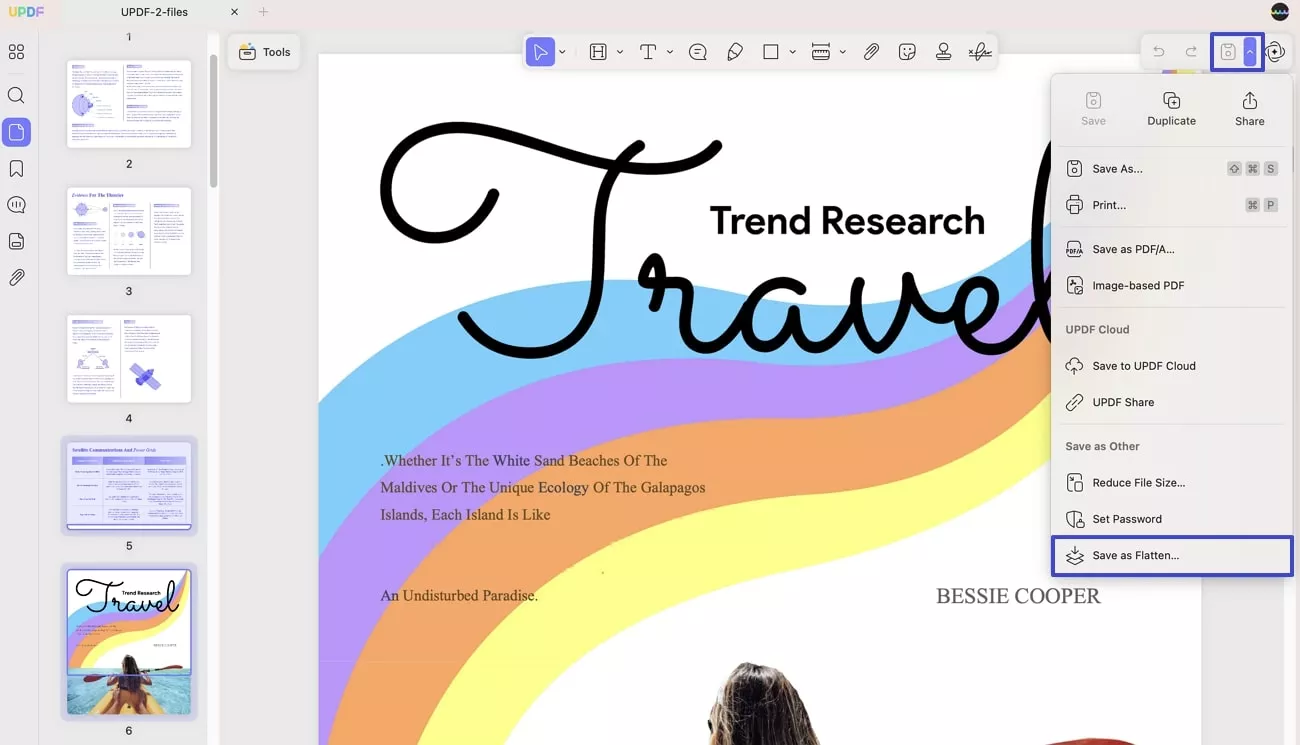1300x745 pixels.
Task: Open the signature tool
Action: 980,52
